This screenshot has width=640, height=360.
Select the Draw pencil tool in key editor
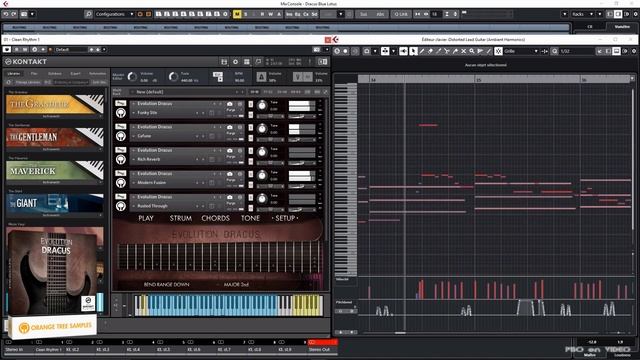click(x=422, y=51)
